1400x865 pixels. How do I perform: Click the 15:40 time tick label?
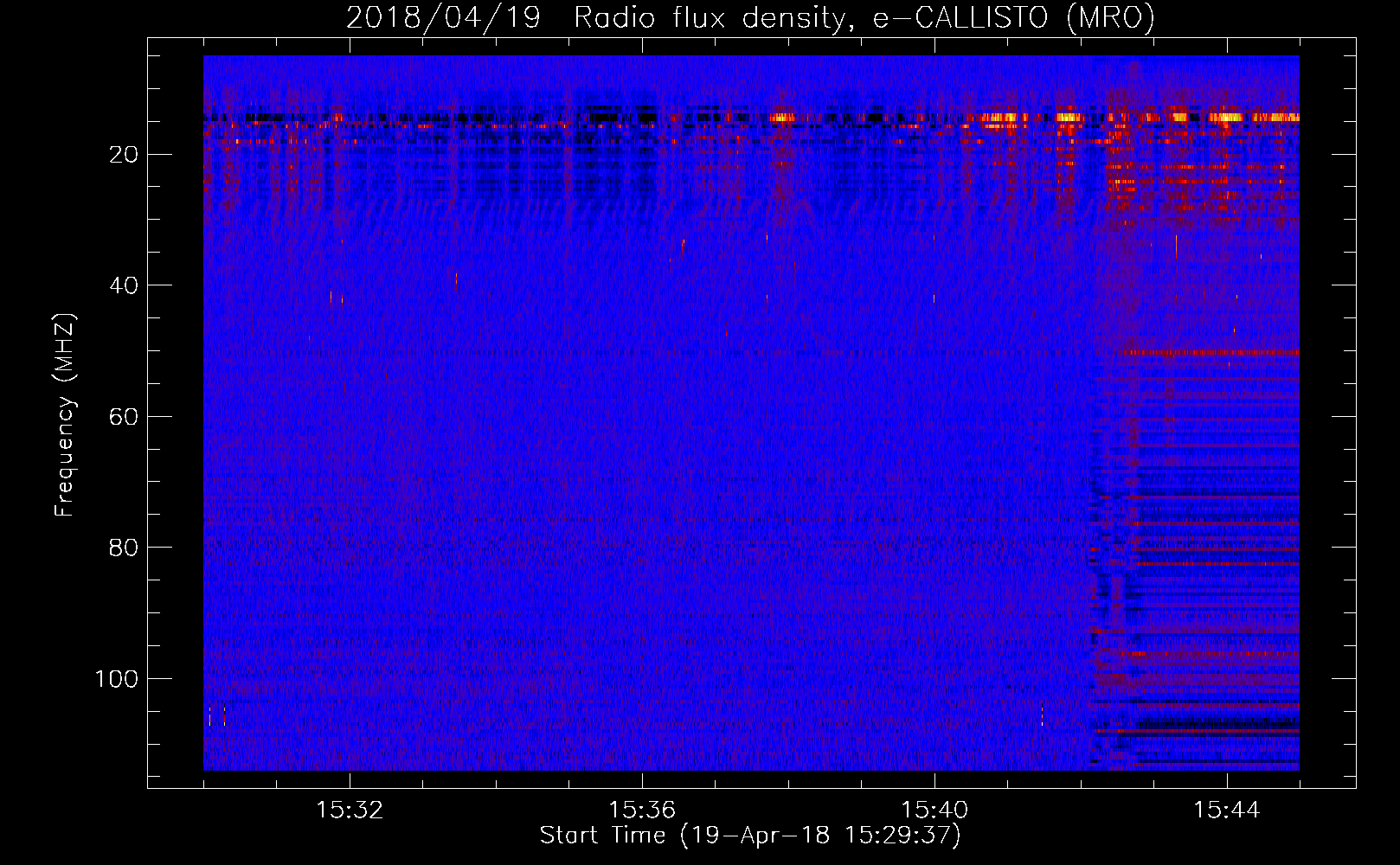934,811
